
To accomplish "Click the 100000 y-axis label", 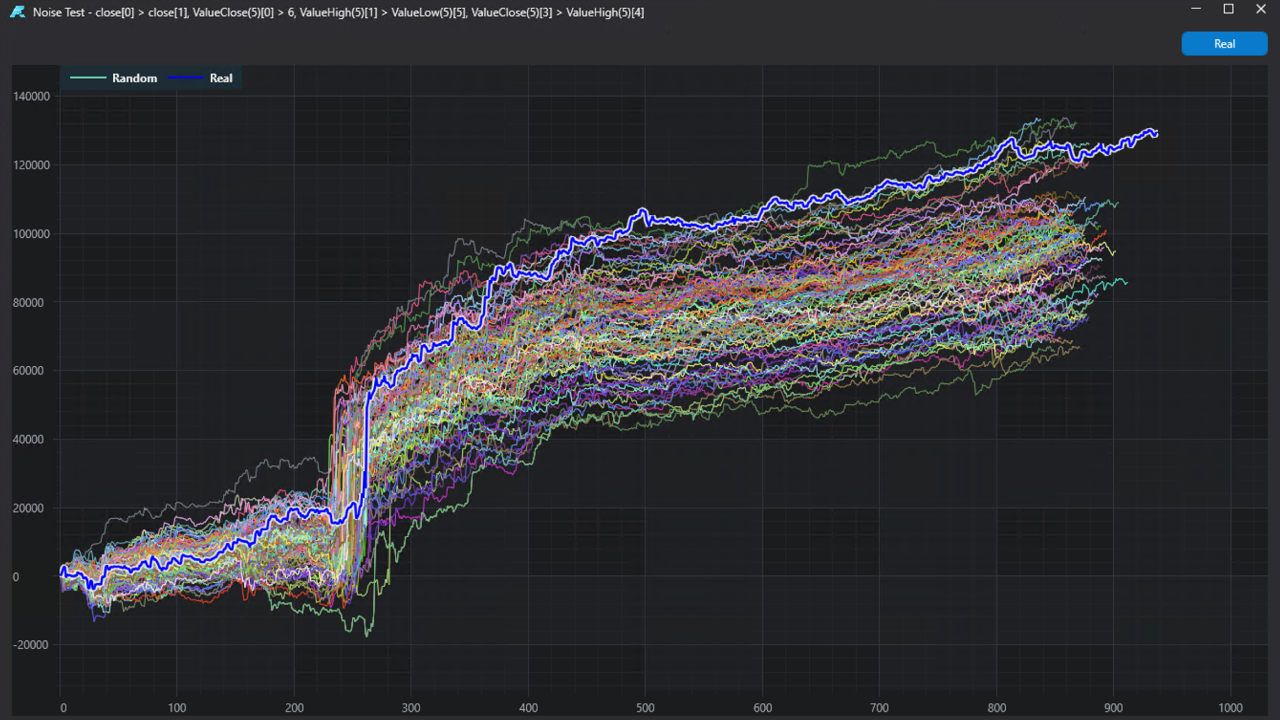I will (31, 234).
